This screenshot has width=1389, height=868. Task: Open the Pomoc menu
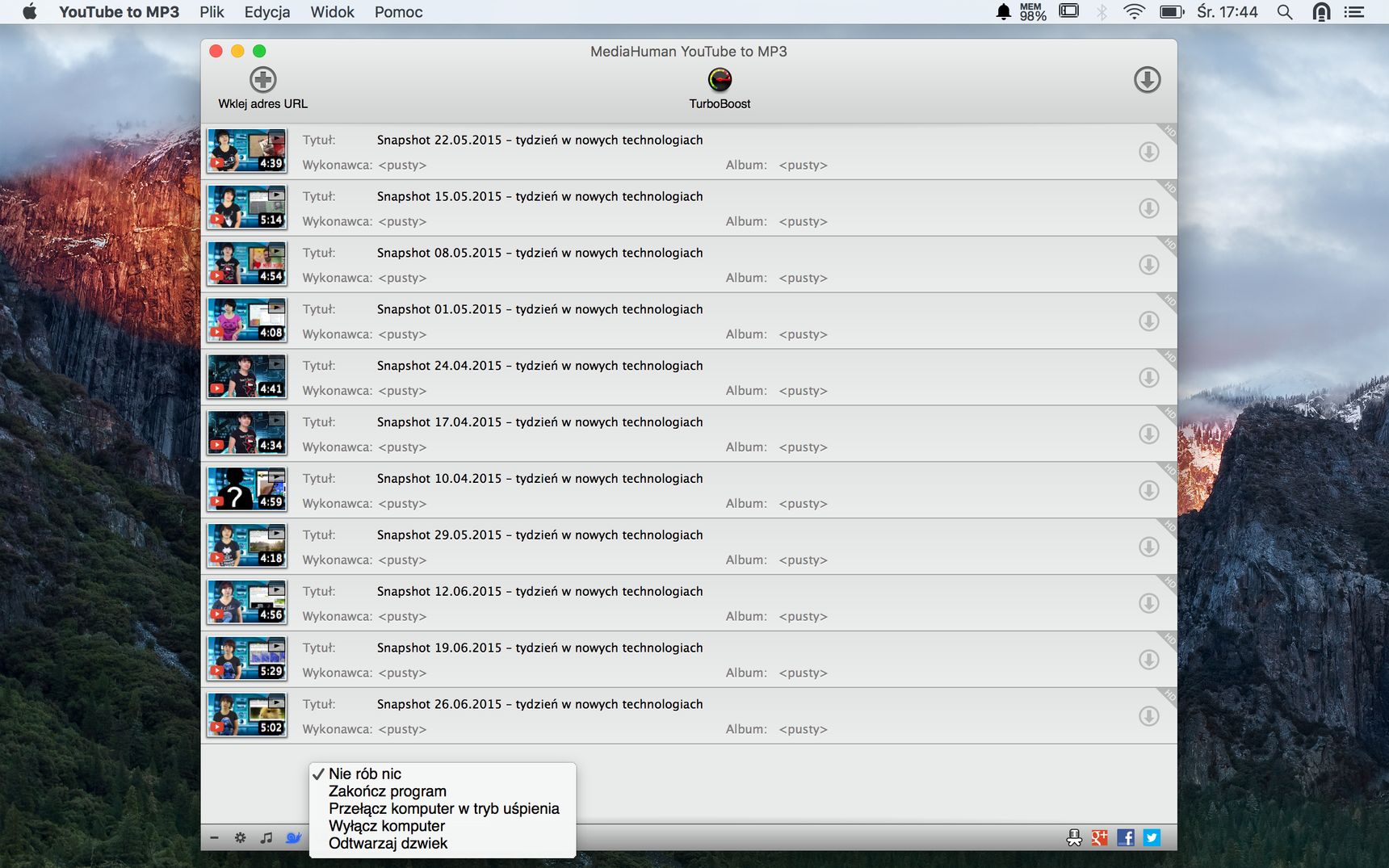[399, 12]
